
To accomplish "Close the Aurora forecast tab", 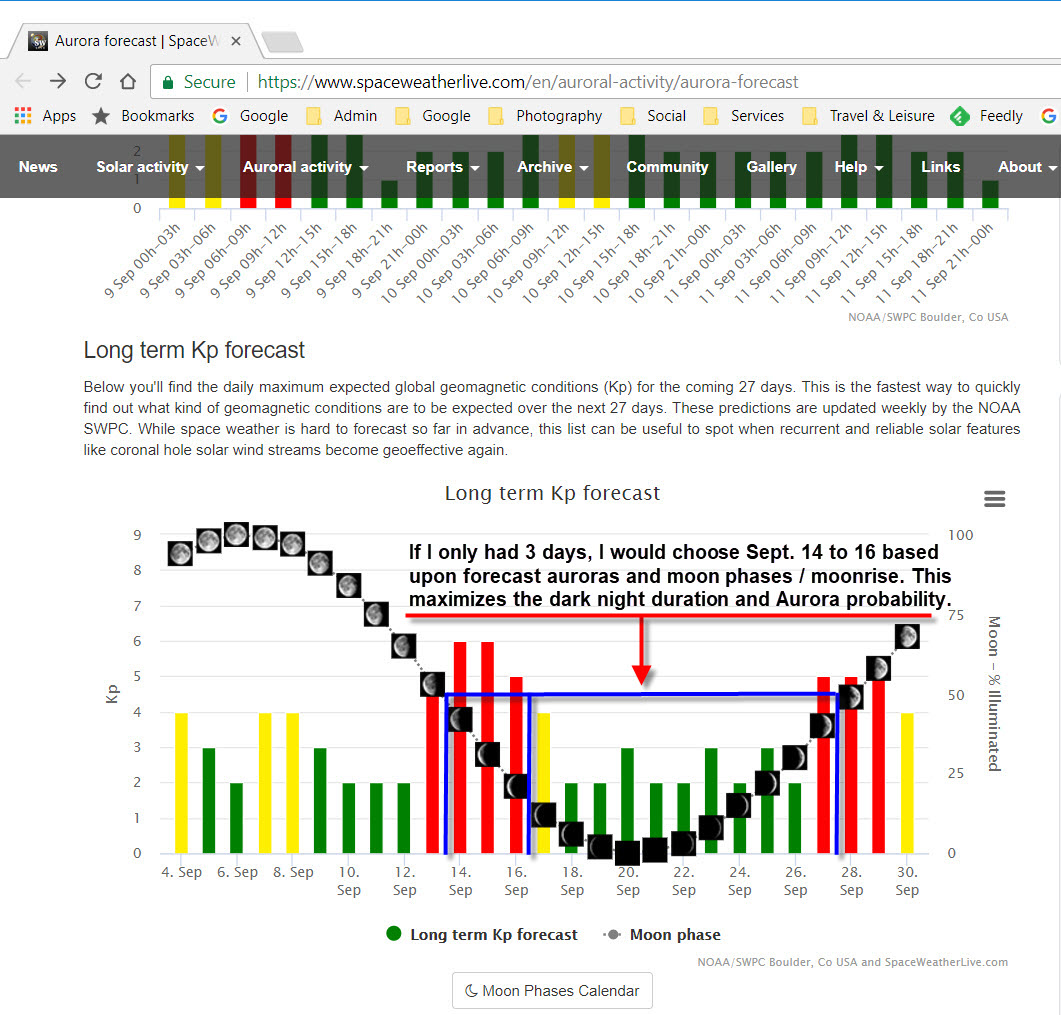I will point(235,41).
